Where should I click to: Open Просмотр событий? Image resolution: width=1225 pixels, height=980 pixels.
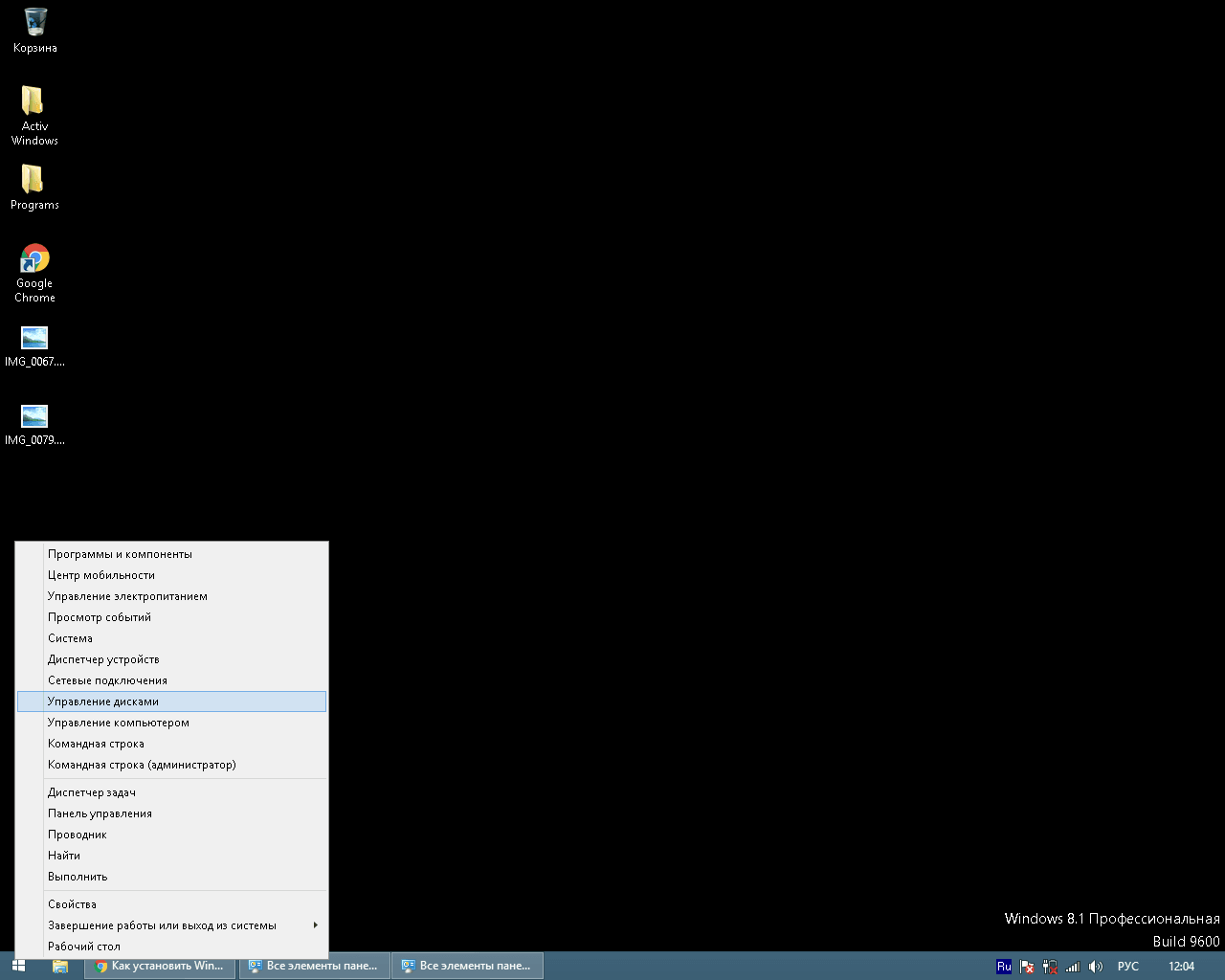click(172, 617)
